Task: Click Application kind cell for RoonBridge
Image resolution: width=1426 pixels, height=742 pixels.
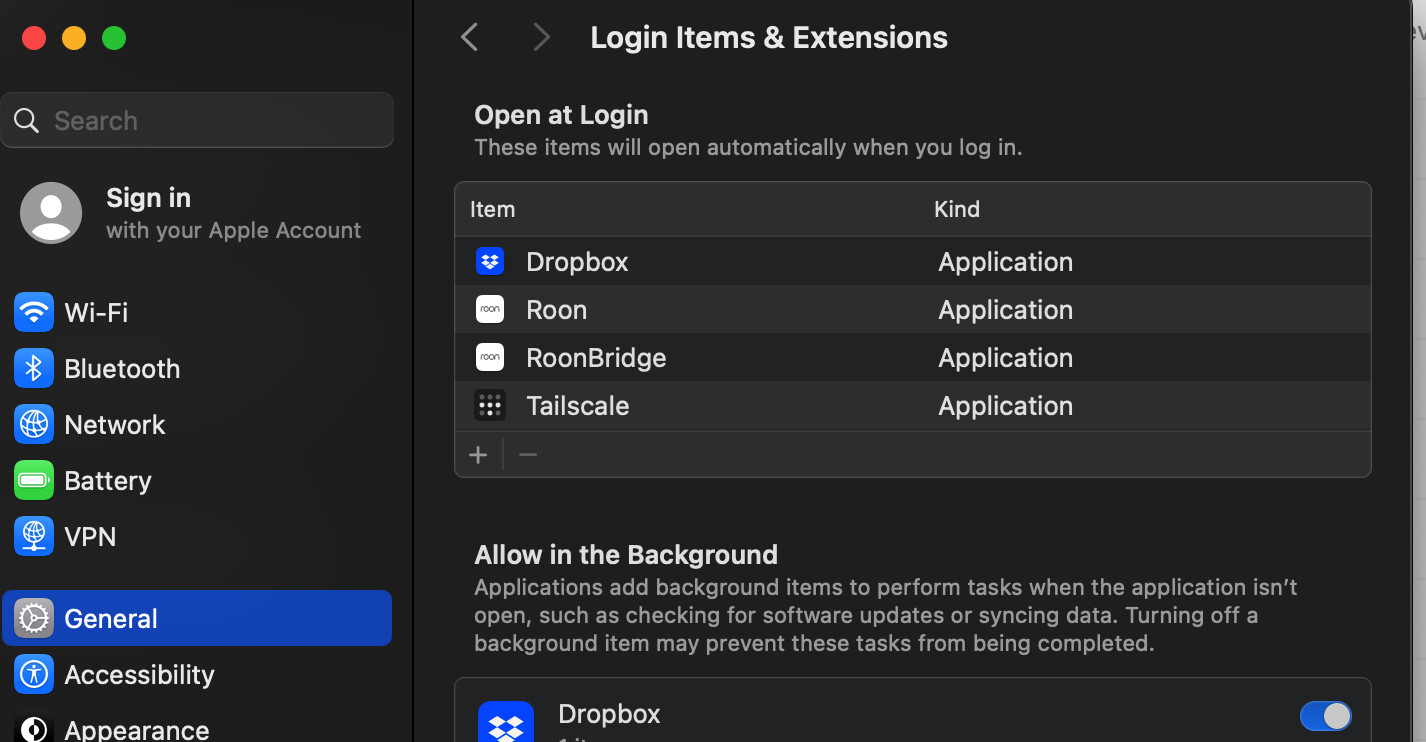Action: pos(1005,358)
